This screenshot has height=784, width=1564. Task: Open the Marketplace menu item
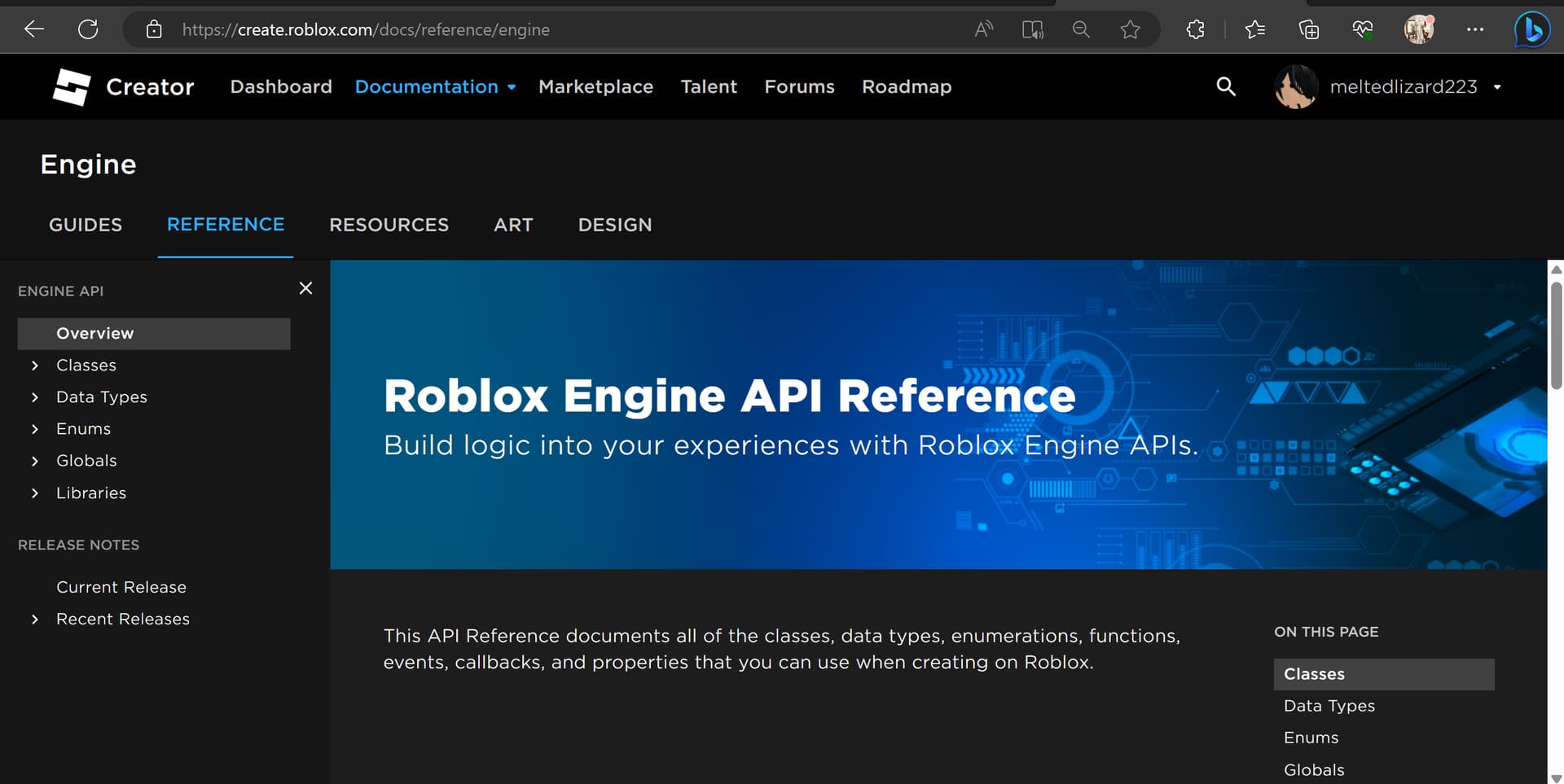tap(595, 86)
